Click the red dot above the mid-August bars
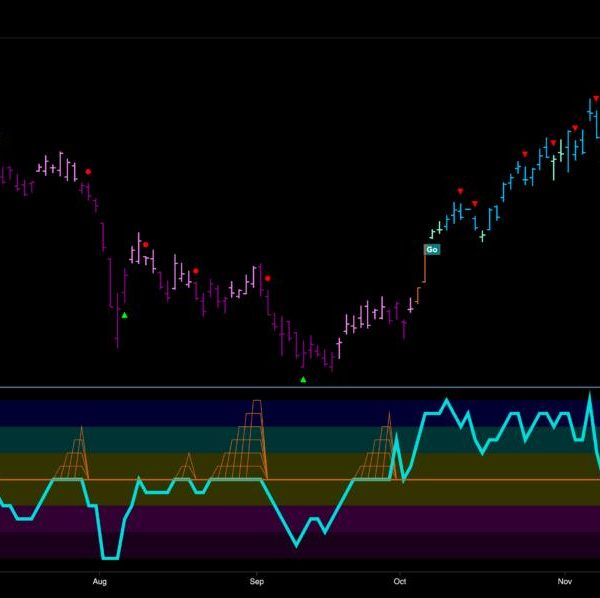 coord(196,271)
